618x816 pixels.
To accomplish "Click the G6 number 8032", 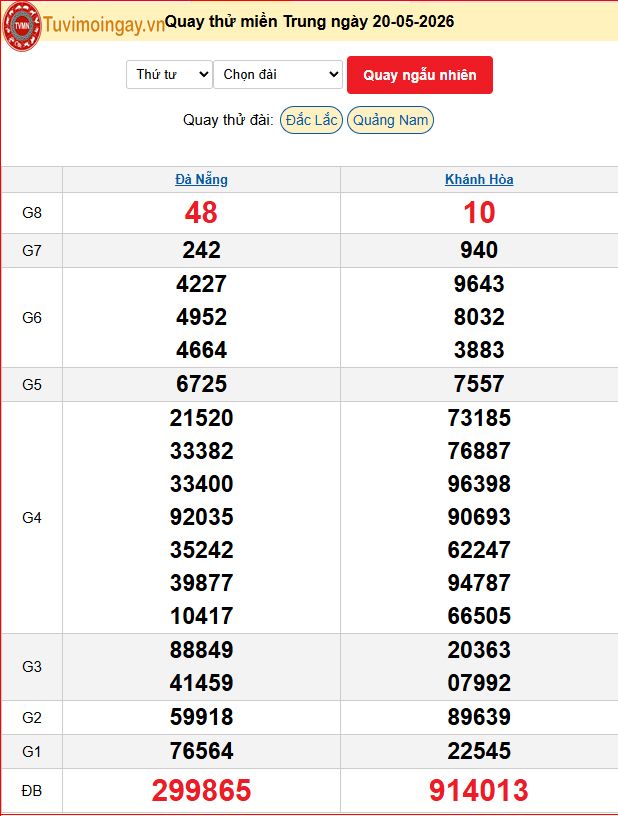I will click(479, 317).
